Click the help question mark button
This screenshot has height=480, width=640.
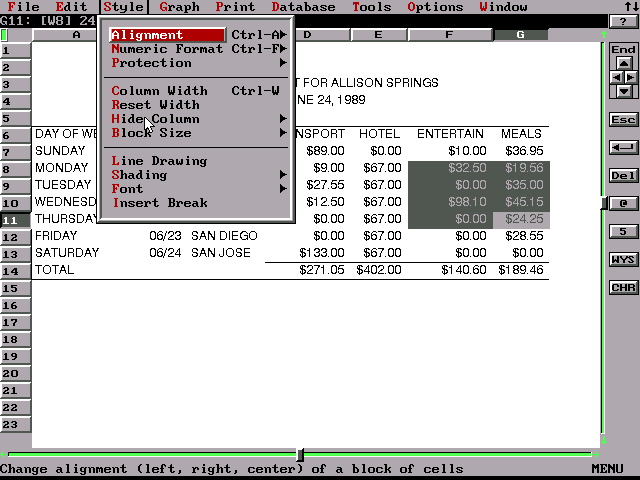pyautogui.click(x=623, y=21)
